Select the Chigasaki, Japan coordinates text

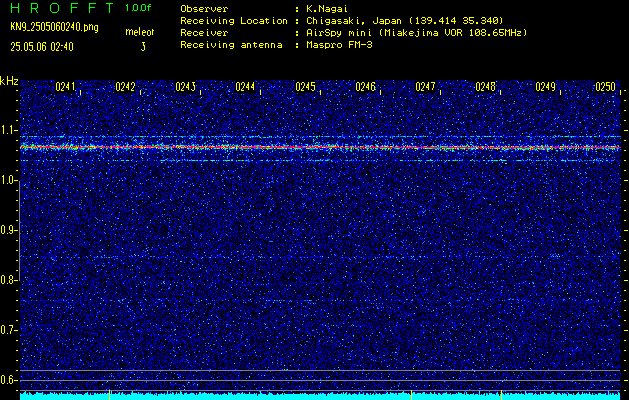(x=404, y=21)
